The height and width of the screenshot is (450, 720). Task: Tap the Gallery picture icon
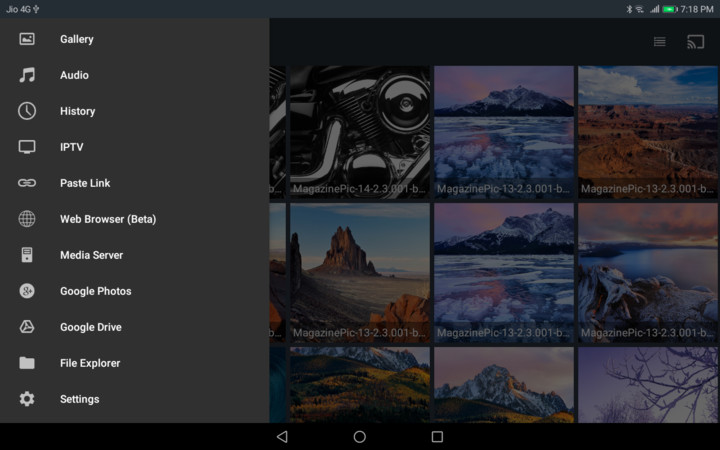[x=27, y=39]
